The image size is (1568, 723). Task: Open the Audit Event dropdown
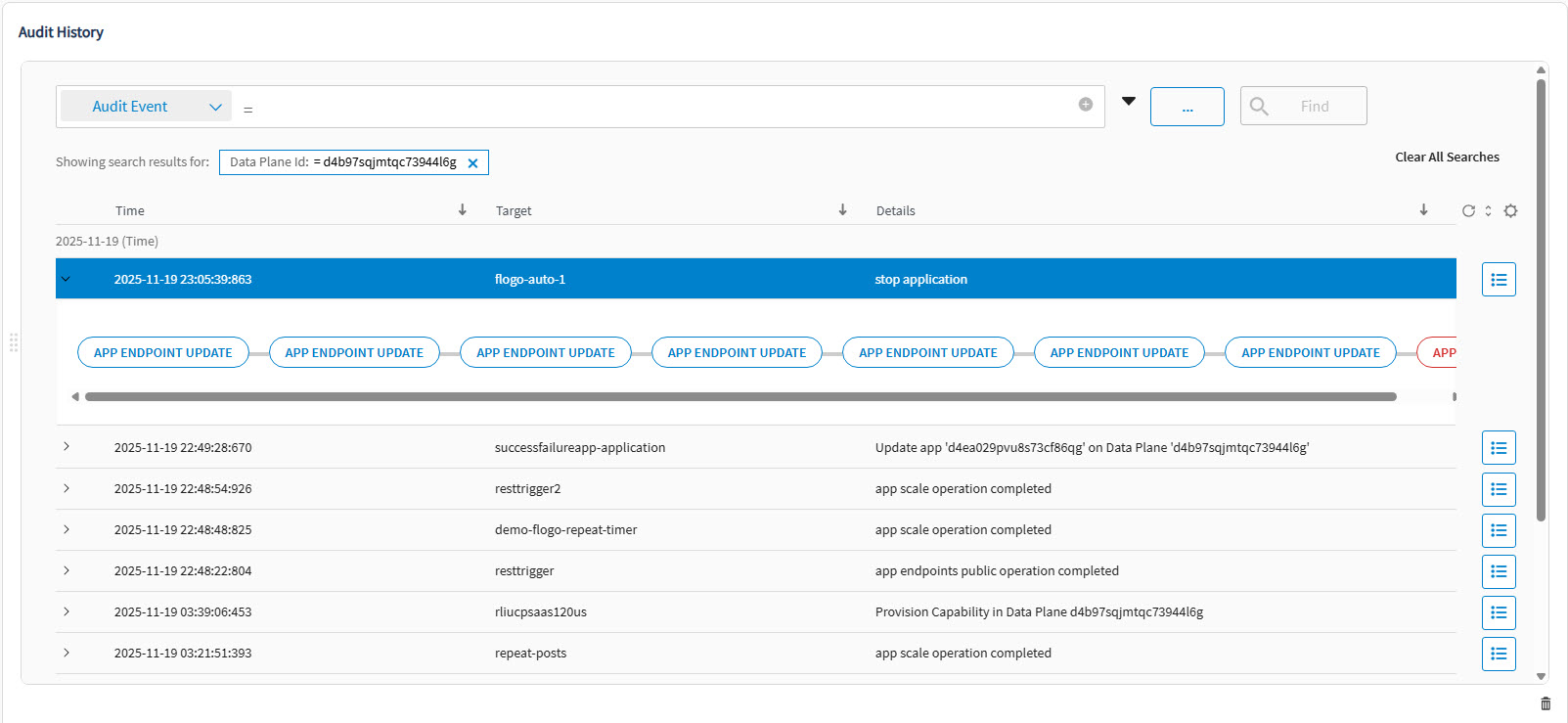click(x=146, y=107)
